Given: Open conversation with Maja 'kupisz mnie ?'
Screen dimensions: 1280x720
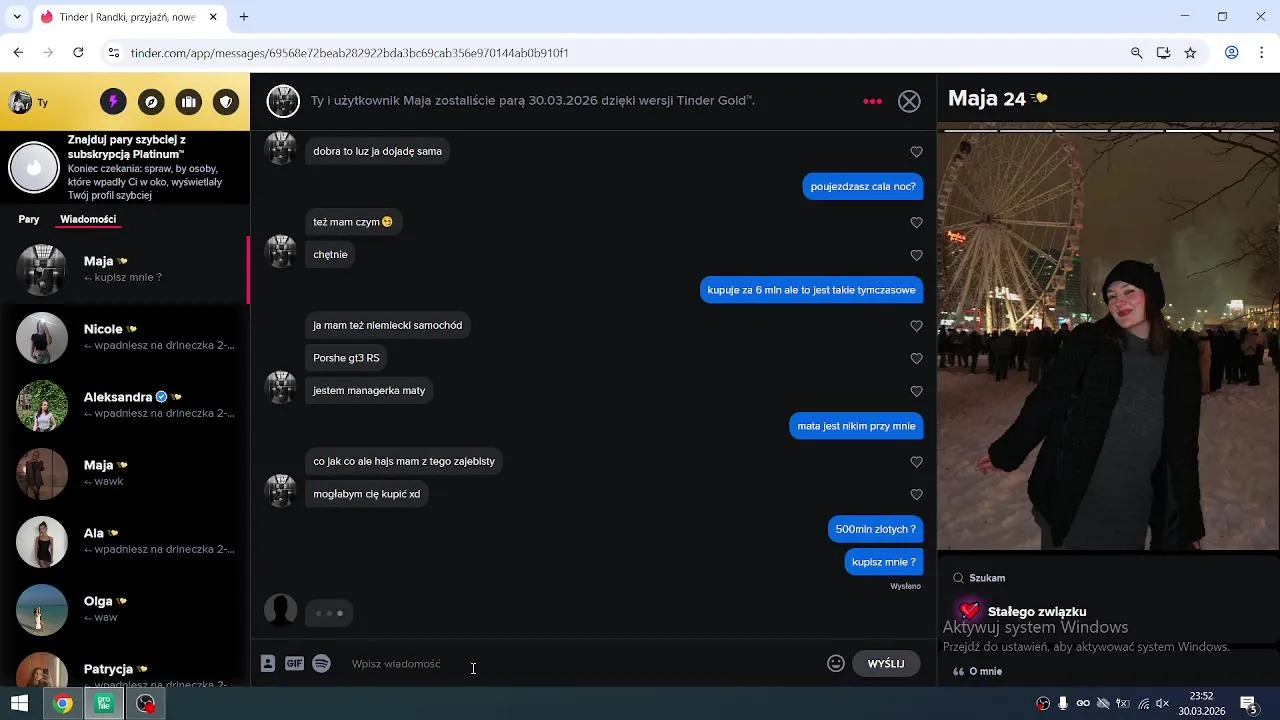Looking at the screenshot, I should click(125, 270).
